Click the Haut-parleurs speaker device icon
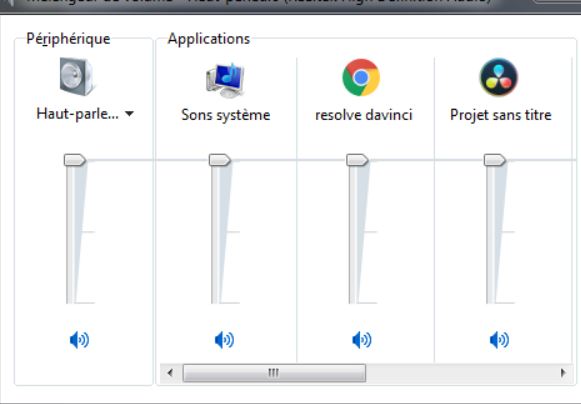The width and height of the screenshot is (581, 404). click(77, 77)
